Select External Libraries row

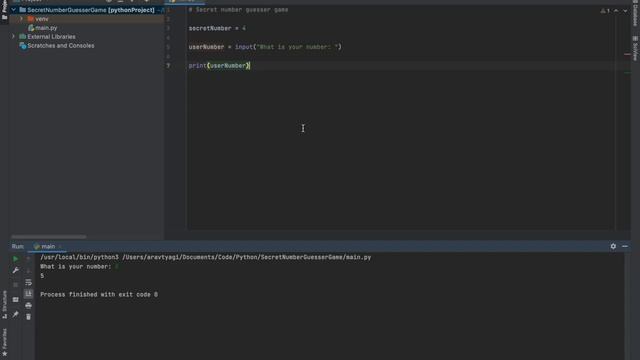[x=87, y=37]
